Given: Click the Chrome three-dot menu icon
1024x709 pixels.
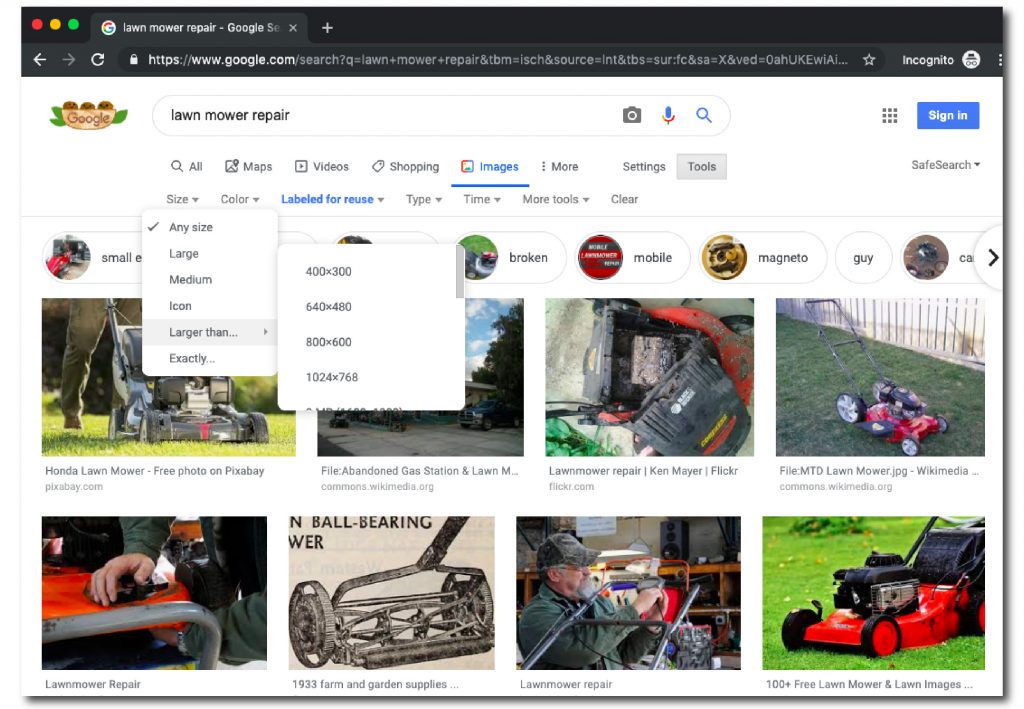Looking at the screenshot, I should 1000,59.
